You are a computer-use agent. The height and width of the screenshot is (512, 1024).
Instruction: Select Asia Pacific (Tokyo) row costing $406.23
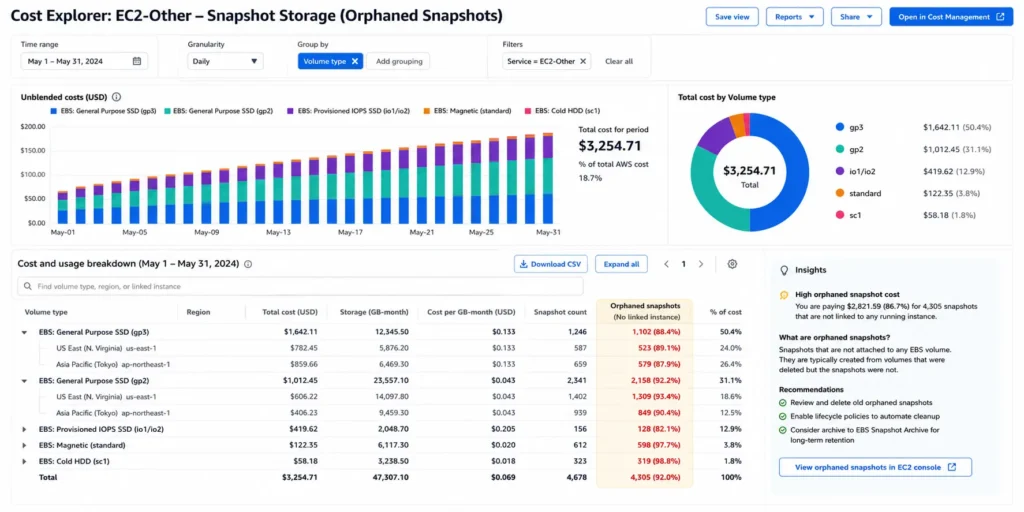click(382, 413)
